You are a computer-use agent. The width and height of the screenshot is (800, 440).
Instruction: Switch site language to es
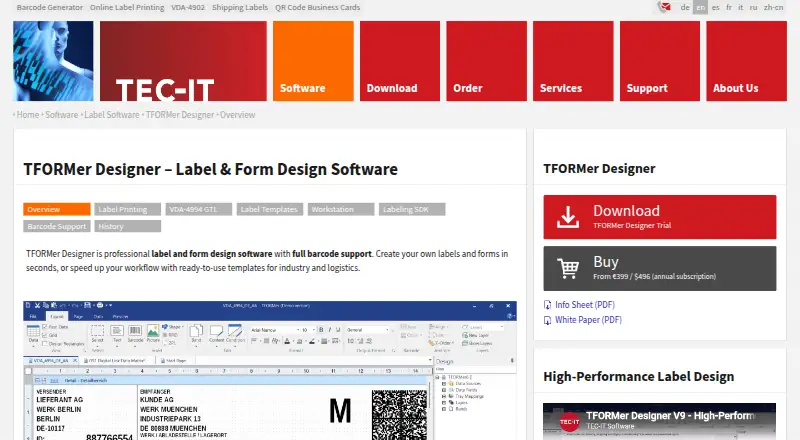point(715,7)
